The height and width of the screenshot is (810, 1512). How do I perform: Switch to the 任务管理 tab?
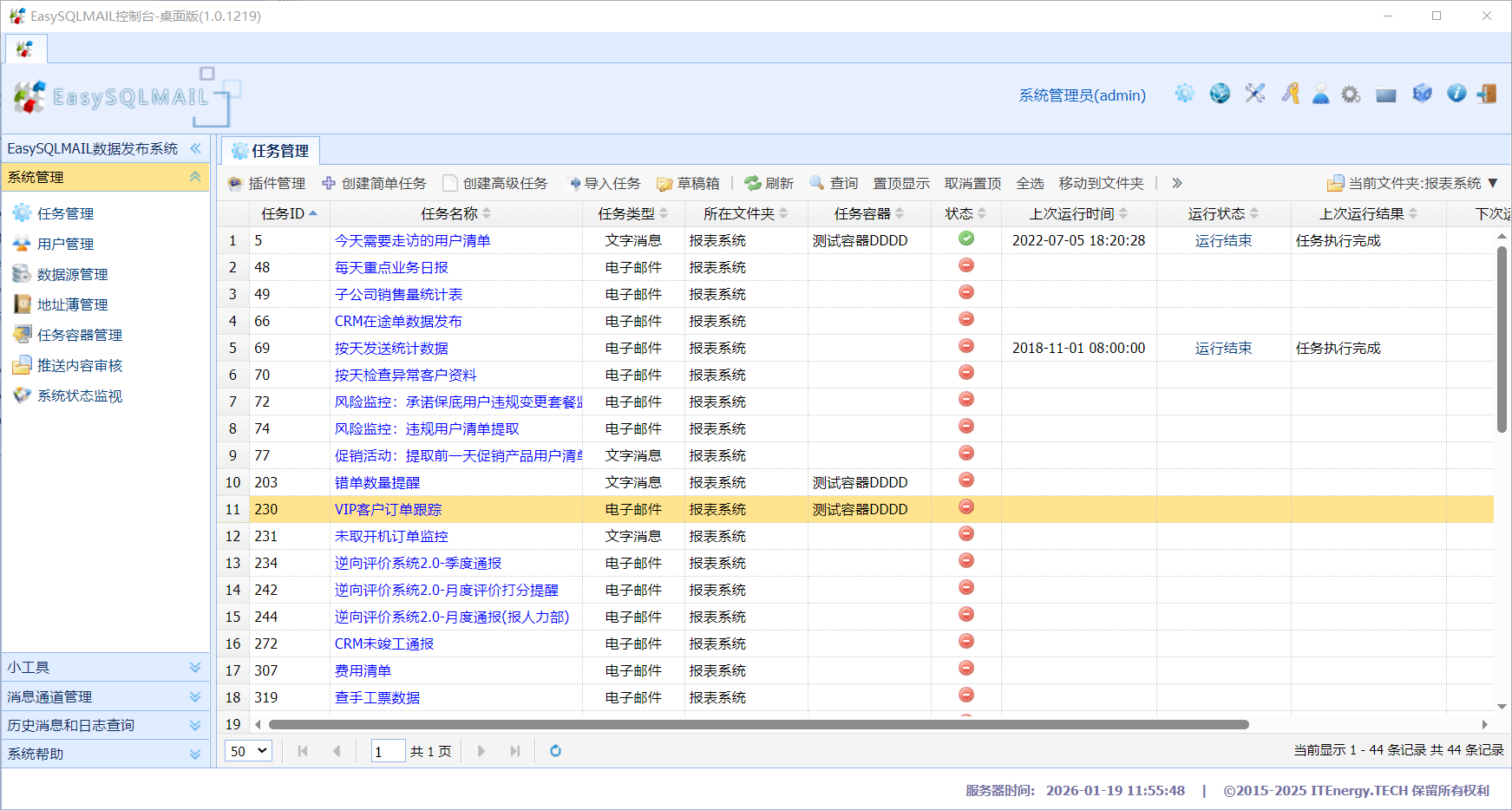[x=271, y=151]
